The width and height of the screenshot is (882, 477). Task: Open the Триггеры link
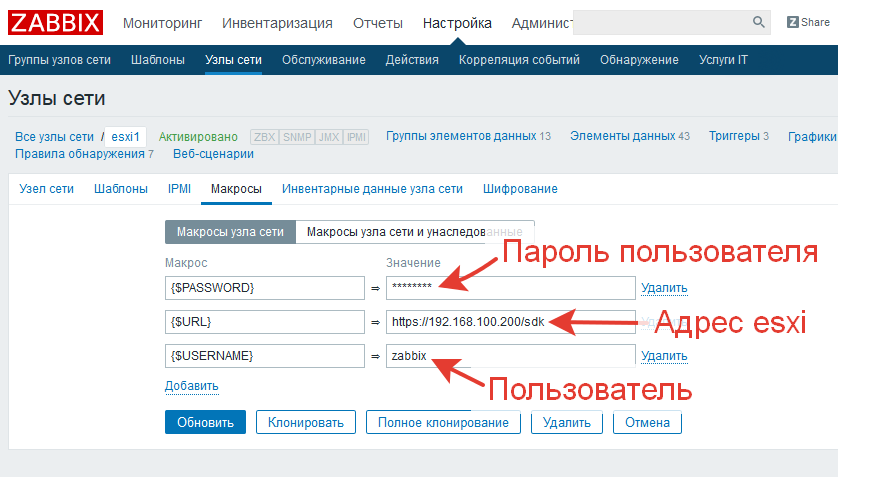pyautogui.click(x=734, y=136)
